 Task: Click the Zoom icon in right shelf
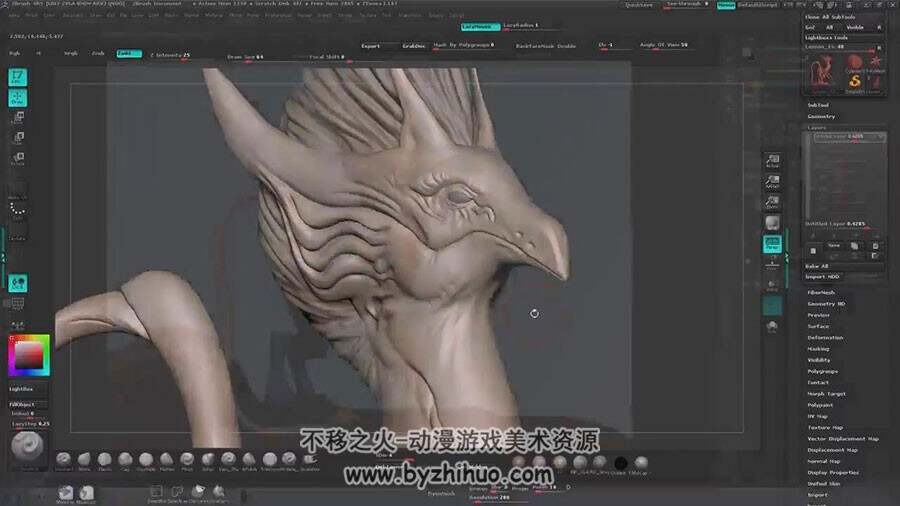click(x=773, y=203)
